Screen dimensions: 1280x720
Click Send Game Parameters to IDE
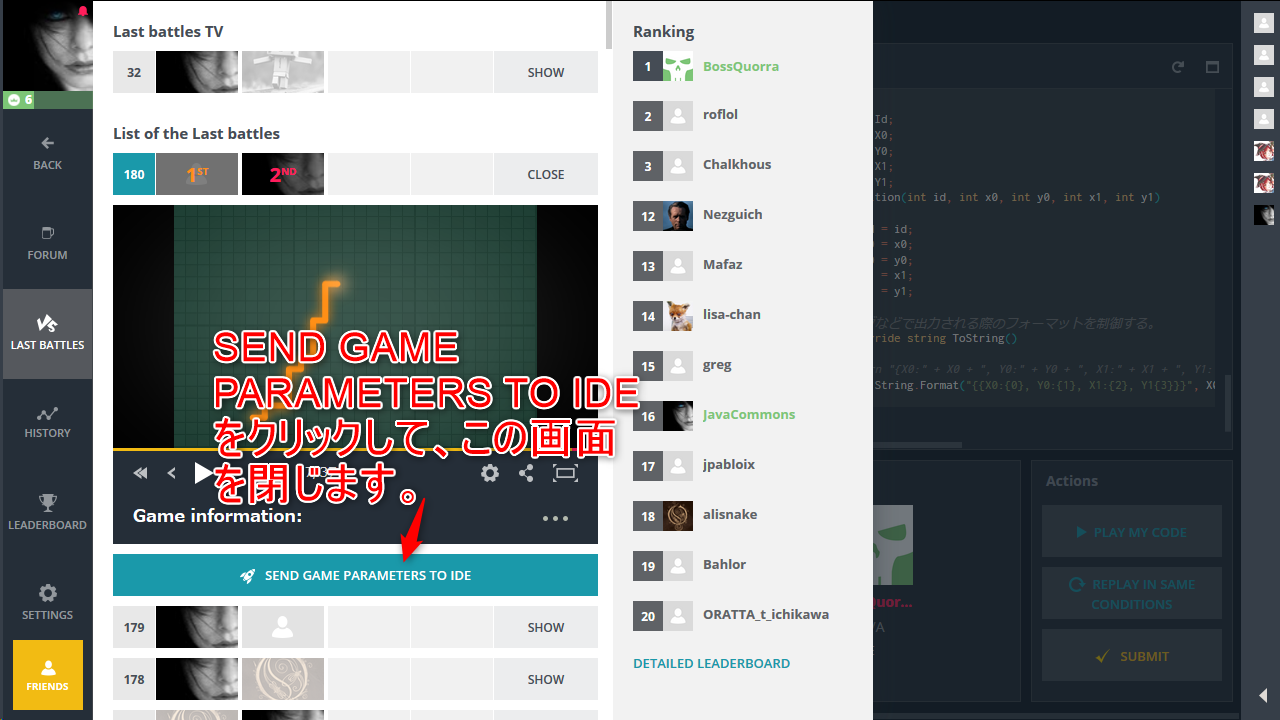tap(355, 575)
